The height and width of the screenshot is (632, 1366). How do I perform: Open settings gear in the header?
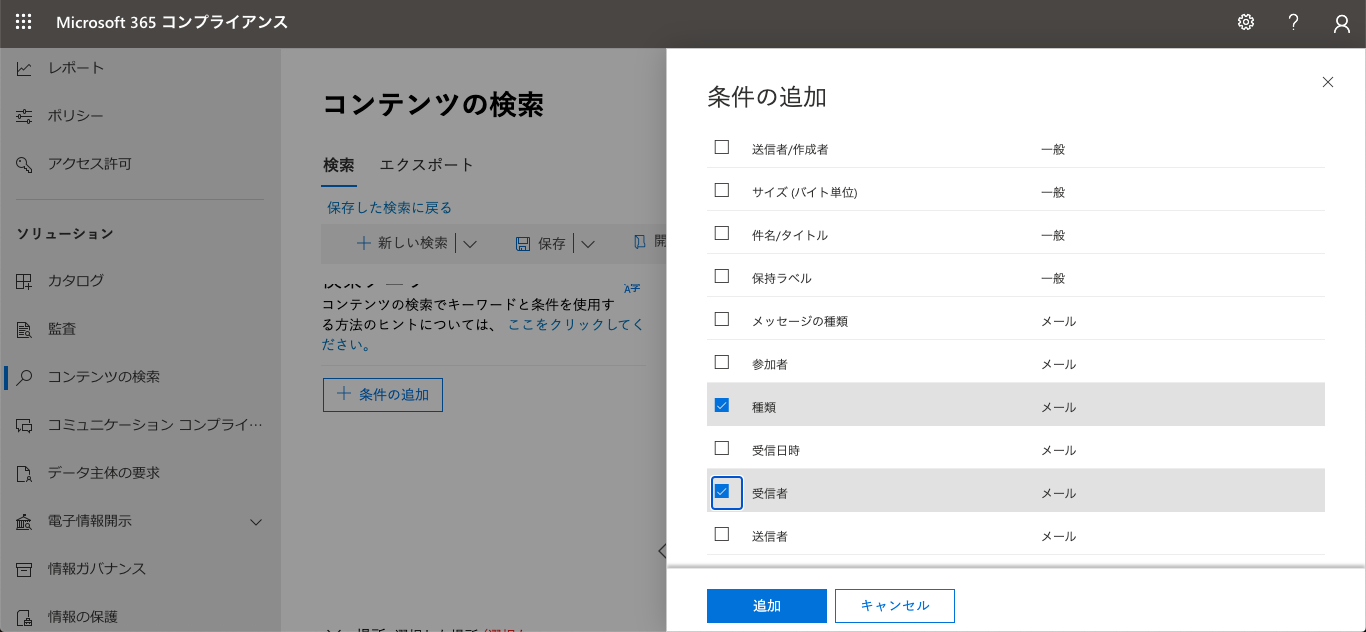pyautogui.click(x=1246, y=22)
